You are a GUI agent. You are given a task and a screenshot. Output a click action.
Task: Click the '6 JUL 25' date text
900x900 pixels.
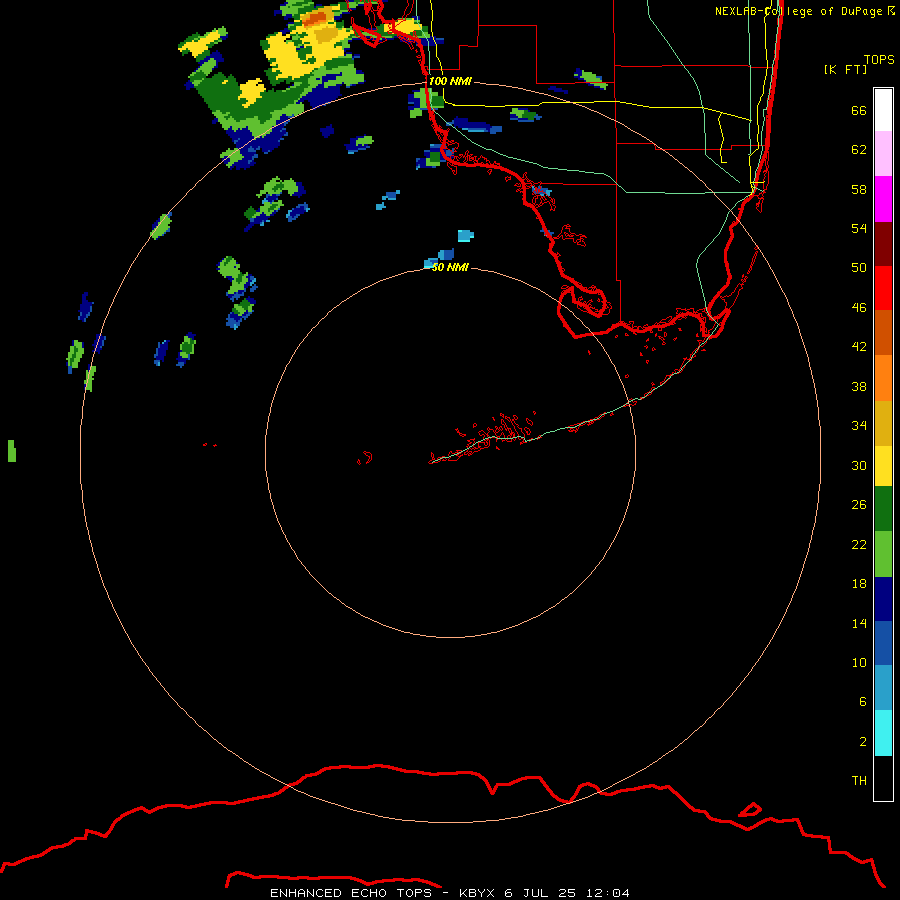(x=540, y=893)
